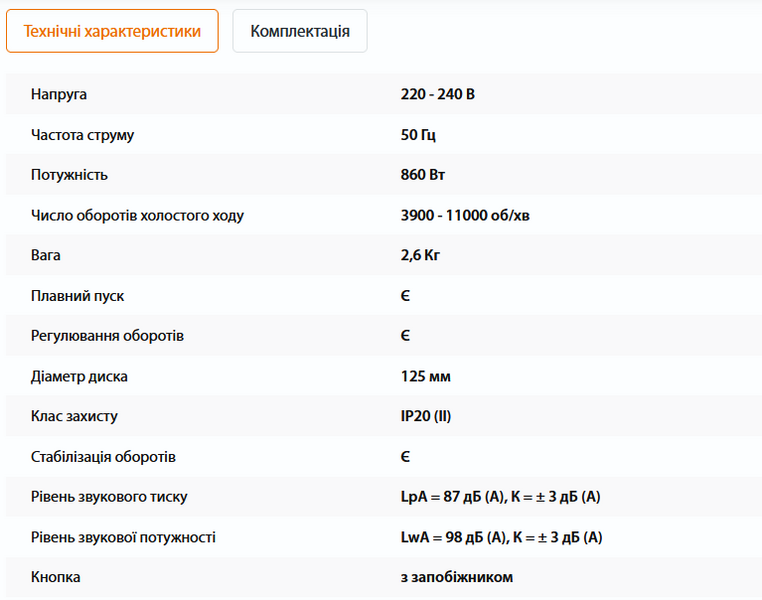Select the Рівень звукового тиску label

109,497
